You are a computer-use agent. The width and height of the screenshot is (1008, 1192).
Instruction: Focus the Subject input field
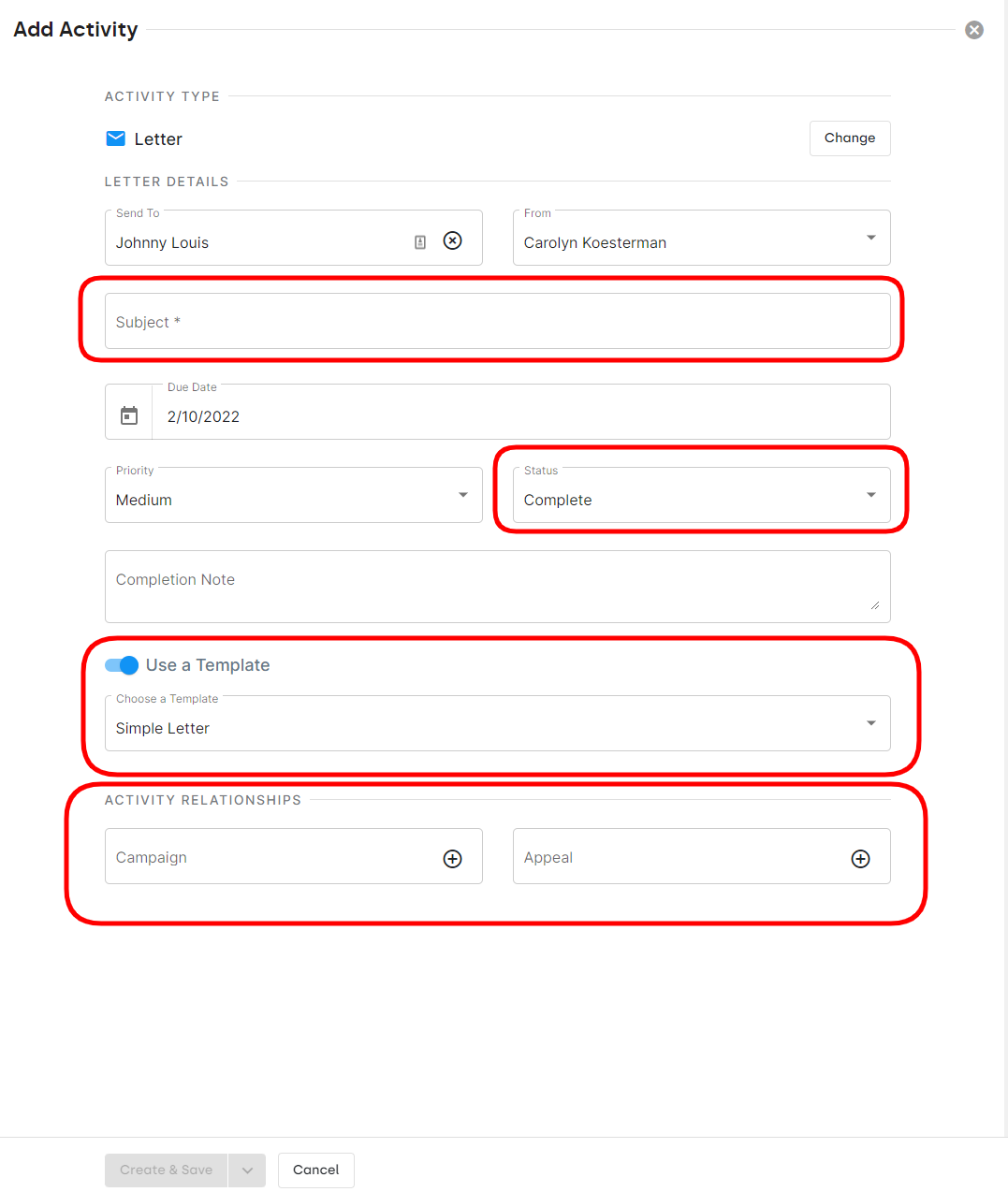click(x=497, y=322)
